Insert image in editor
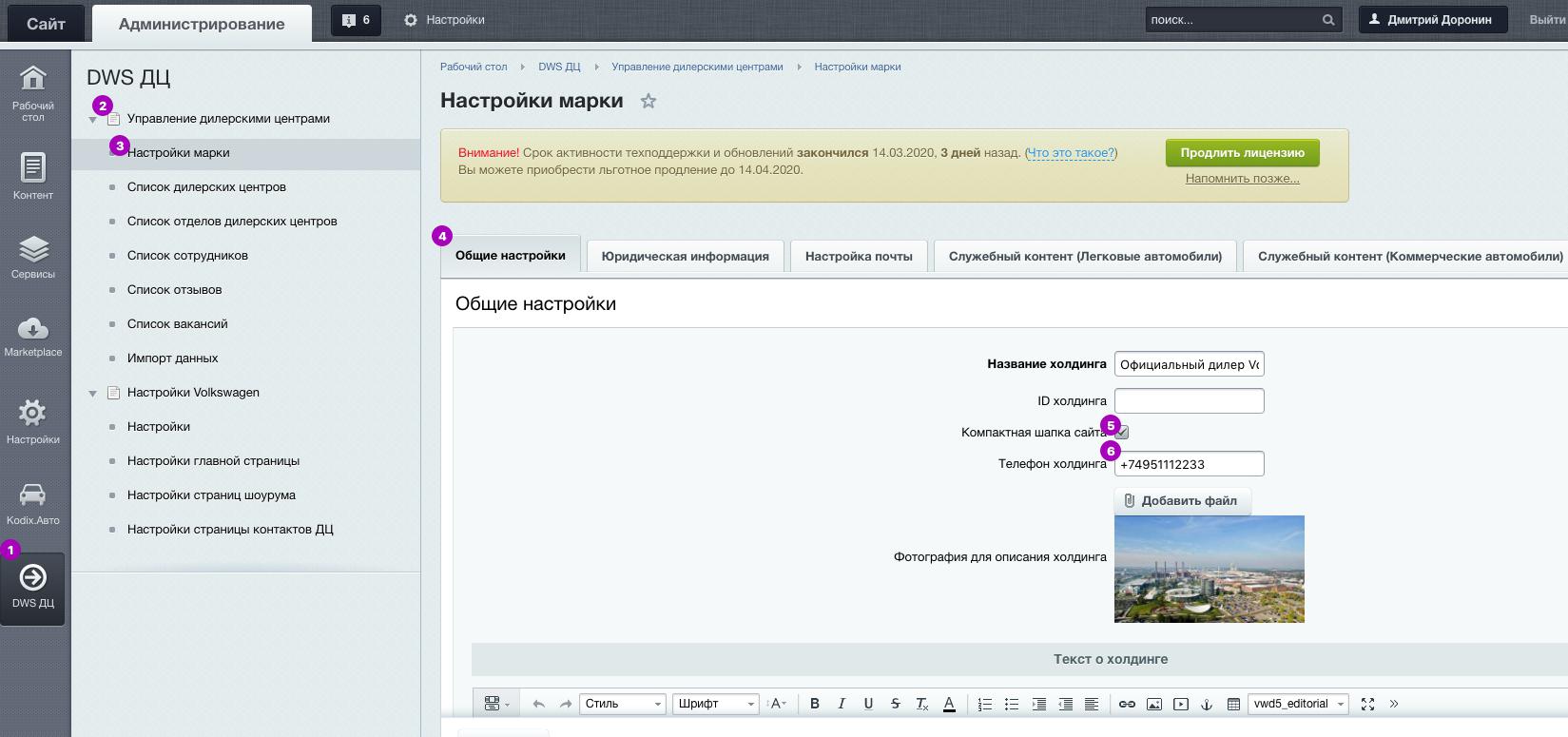 point(1154,704)
